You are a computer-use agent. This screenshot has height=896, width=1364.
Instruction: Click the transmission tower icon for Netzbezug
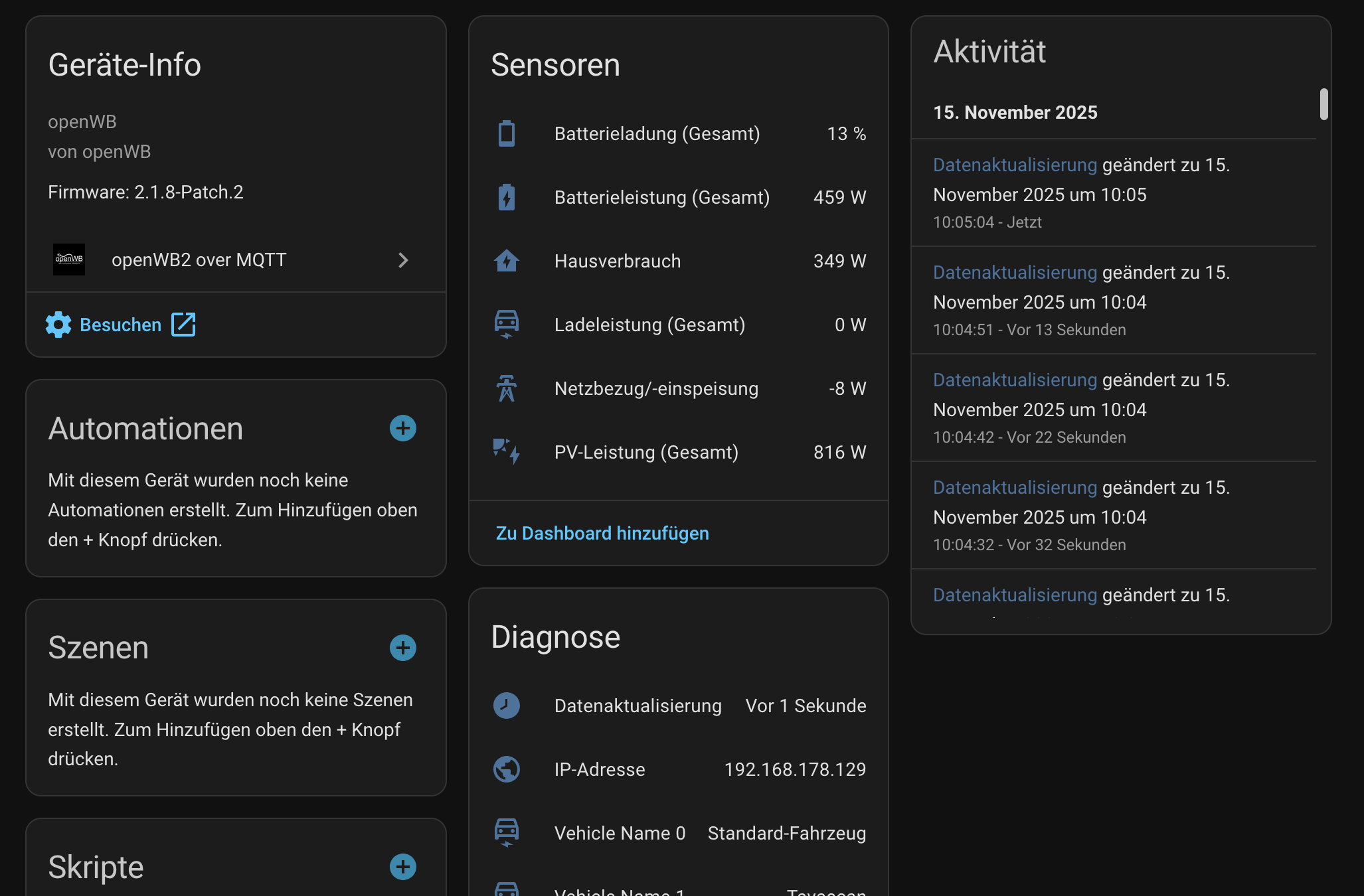tap(507, 388)
